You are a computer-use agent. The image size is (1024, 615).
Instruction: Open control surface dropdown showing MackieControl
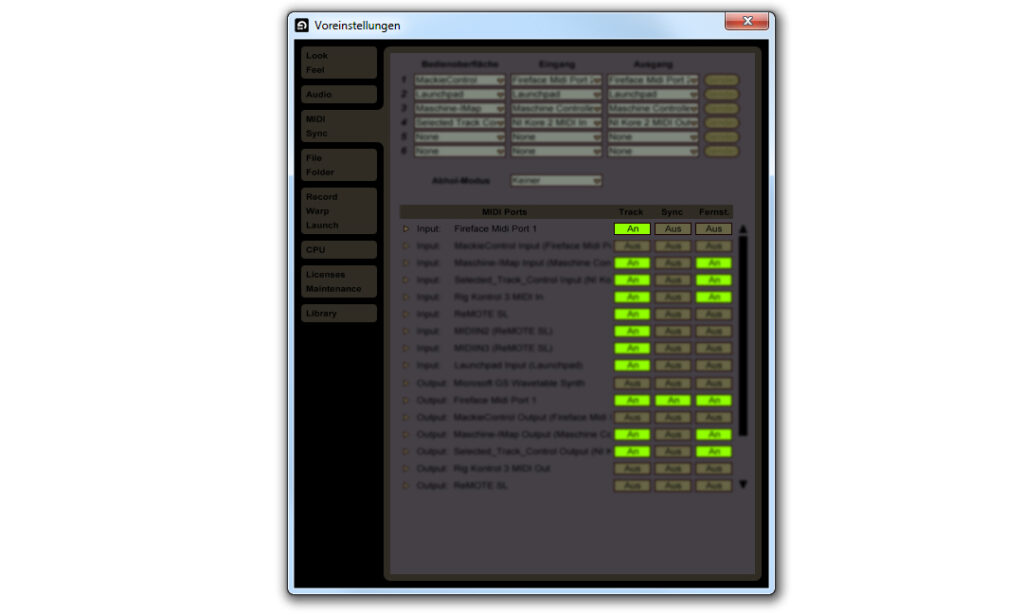tap(460, 80)
